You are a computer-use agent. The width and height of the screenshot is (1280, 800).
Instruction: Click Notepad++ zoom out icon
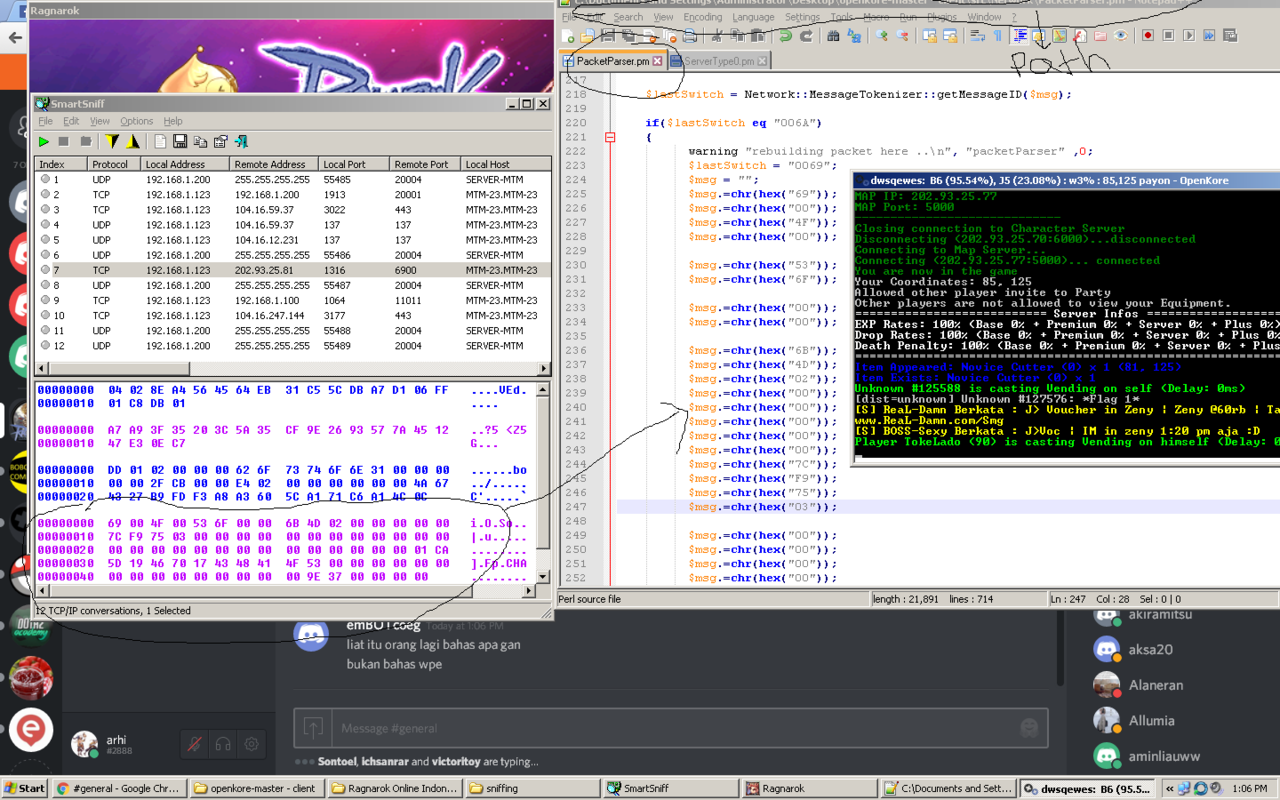coord(901,36)
